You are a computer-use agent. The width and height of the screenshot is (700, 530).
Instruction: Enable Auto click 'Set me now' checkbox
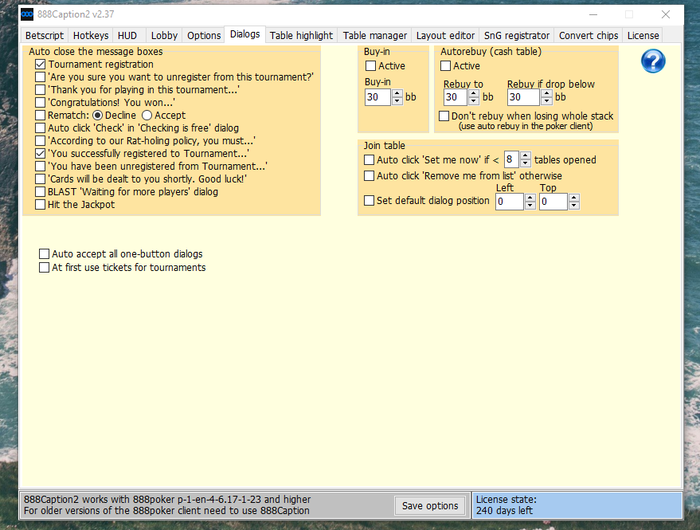click(369, 160)
